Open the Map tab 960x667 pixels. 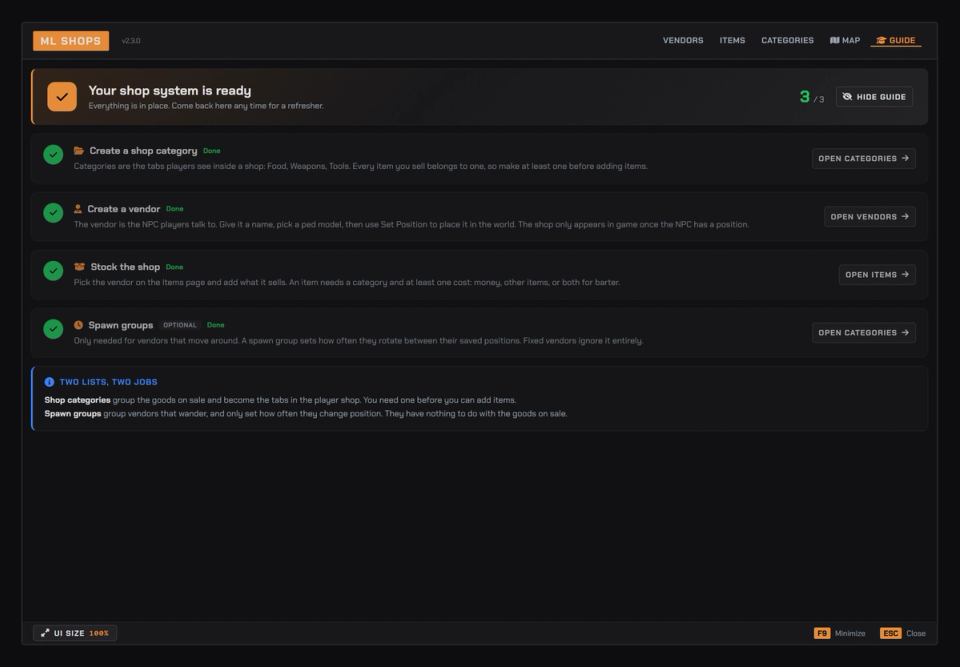point(845,40)
